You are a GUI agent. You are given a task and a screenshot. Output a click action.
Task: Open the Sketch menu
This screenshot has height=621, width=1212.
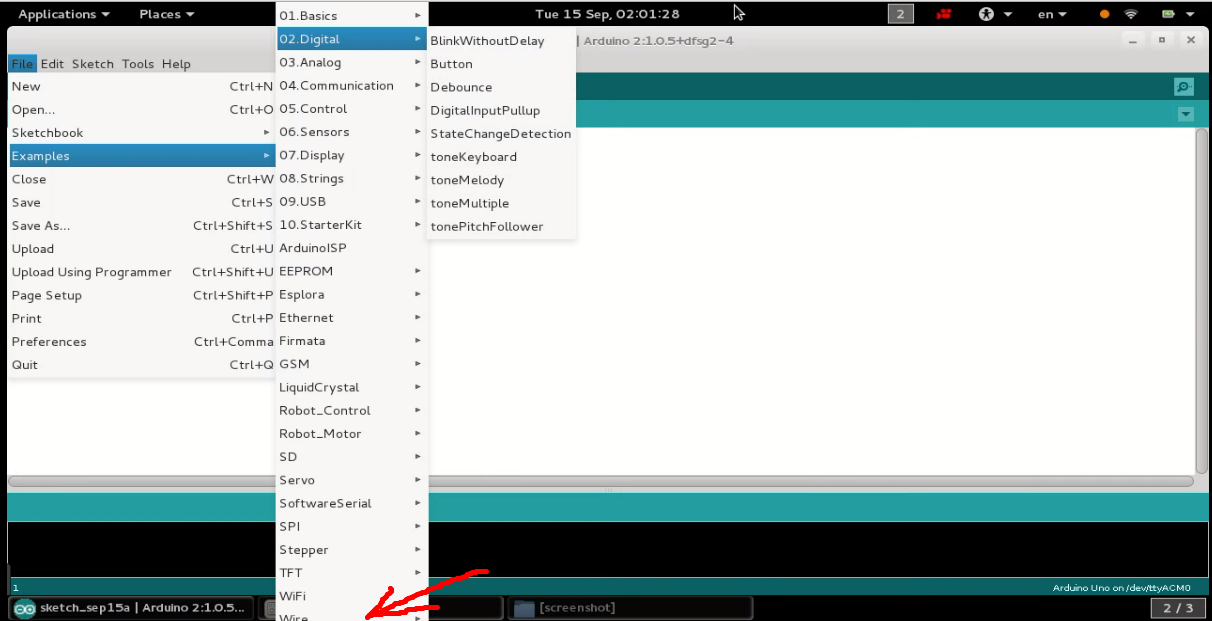[93, 63]
